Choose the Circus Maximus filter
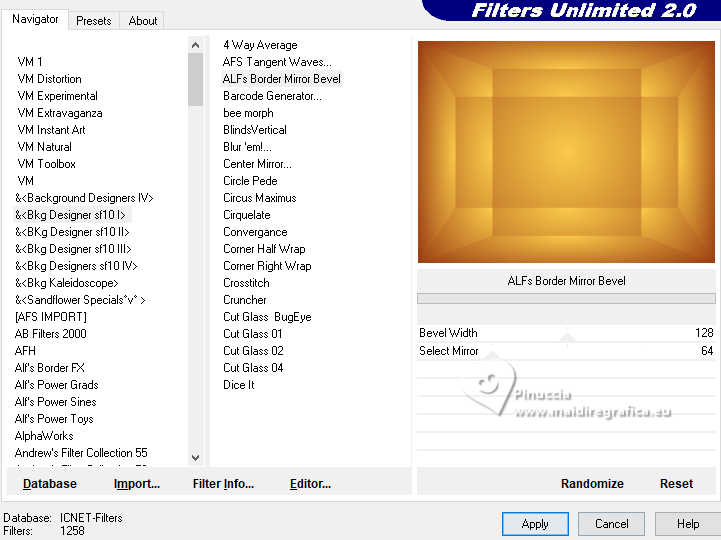This screenshot has height=540, width=721. coord(260,198)
